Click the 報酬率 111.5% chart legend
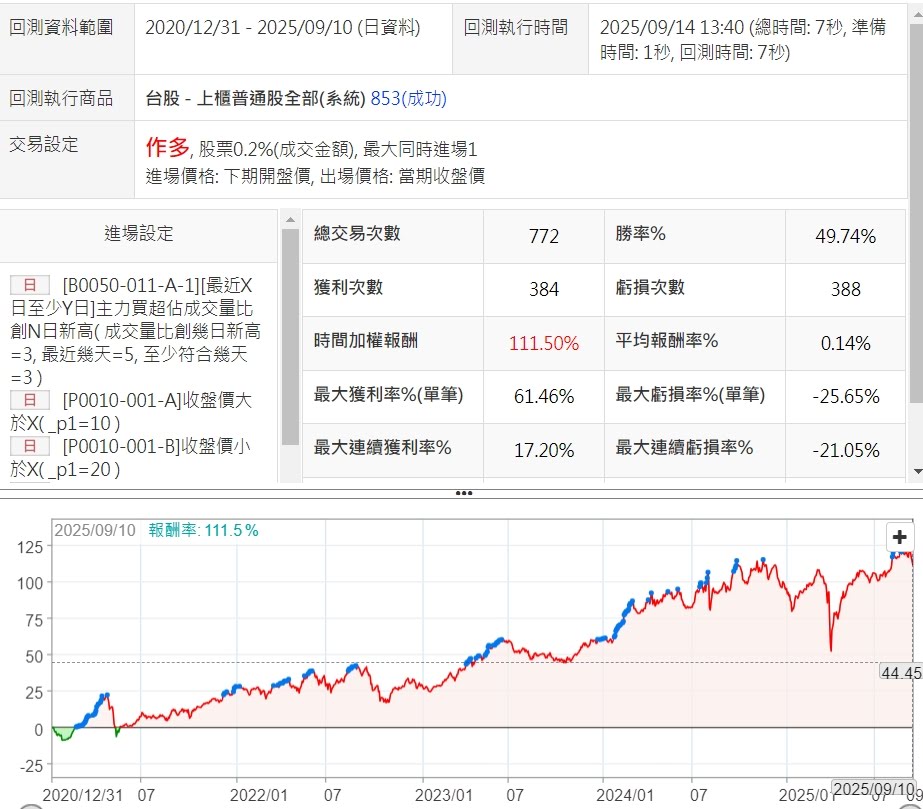 click(203, 530)
